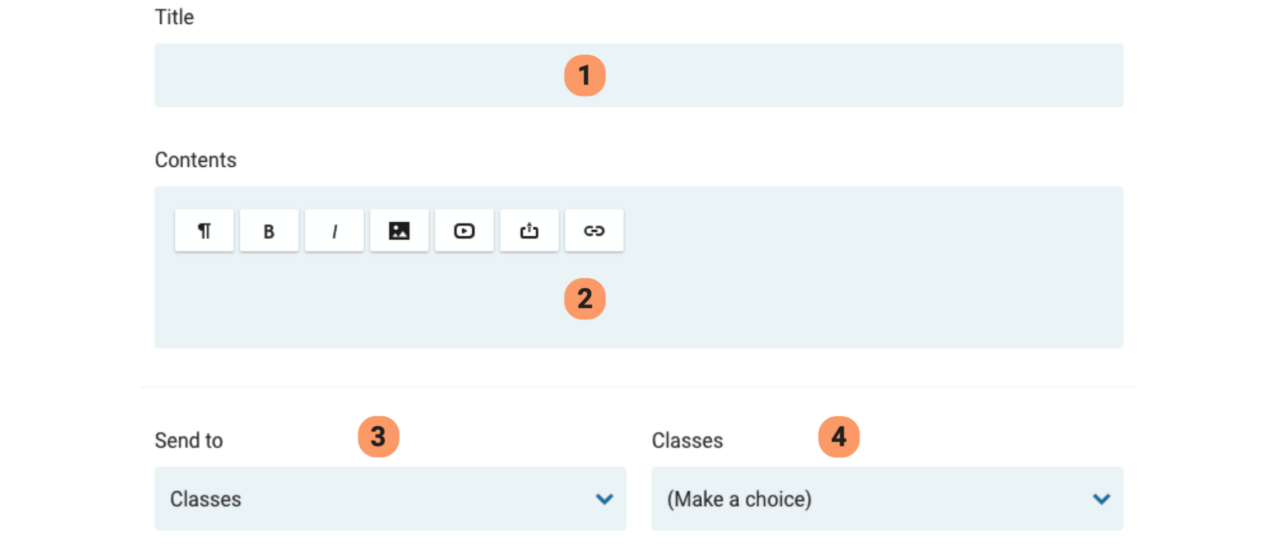Click the Contents field label
Viewport: 1280px width, 545px height.
pos(195,160)
